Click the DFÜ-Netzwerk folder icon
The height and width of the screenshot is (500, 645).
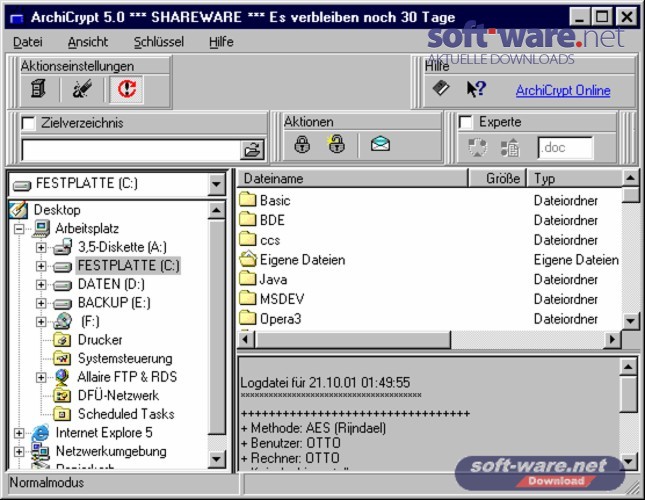pos(62,396)
